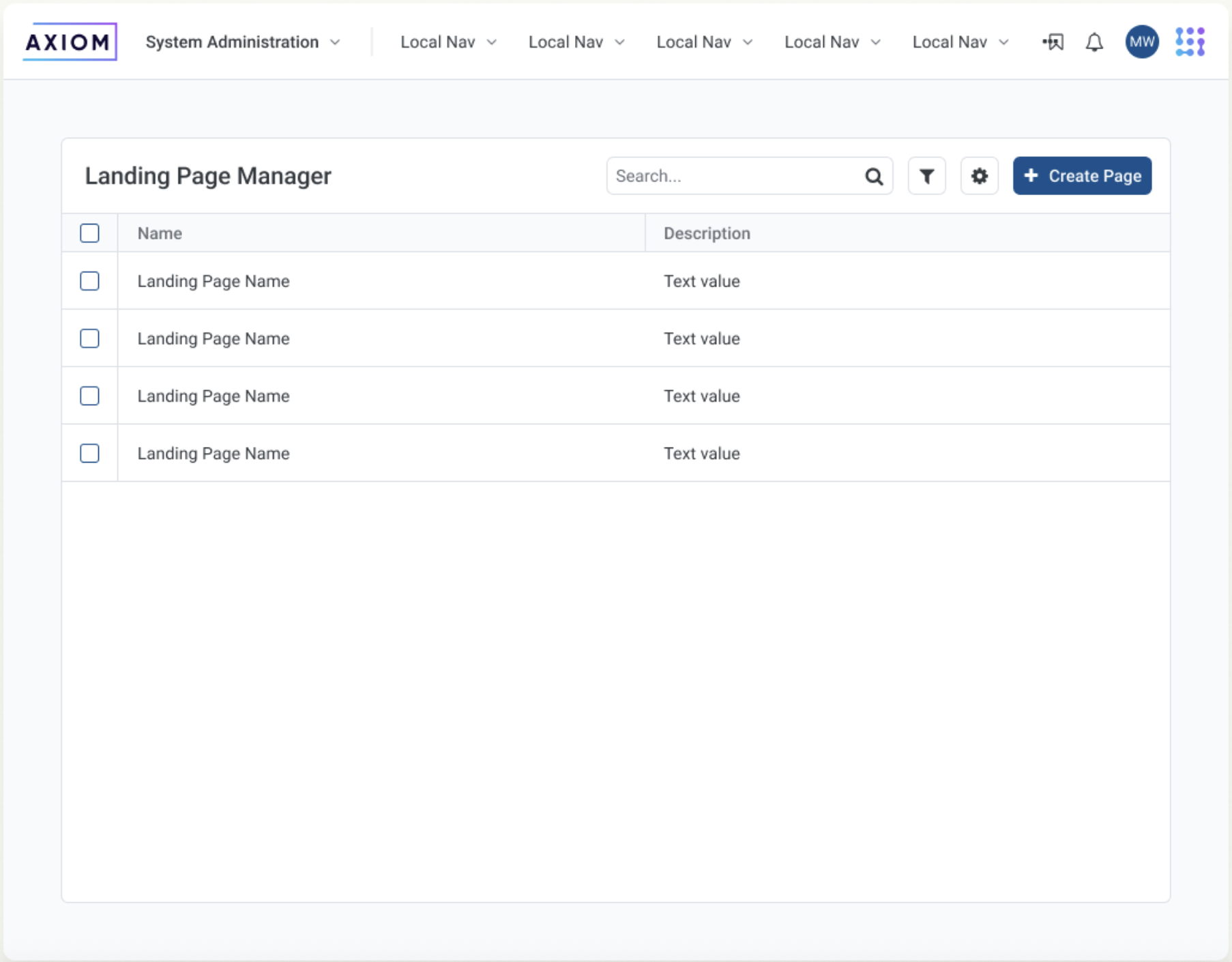This screenshot has width=1232, height=962.
Task: Click the search magnifier icon
Action: (874, 175)
